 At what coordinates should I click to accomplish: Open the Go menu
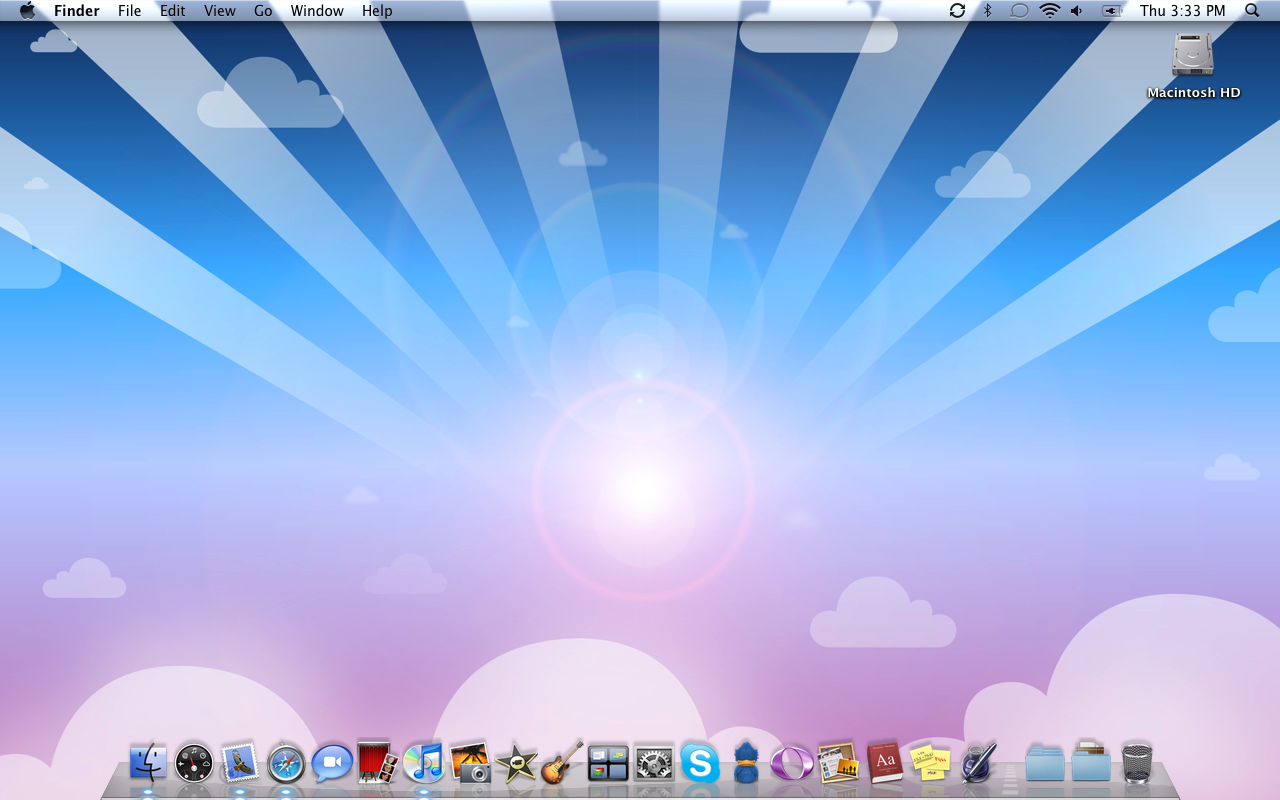coord(263,11)
